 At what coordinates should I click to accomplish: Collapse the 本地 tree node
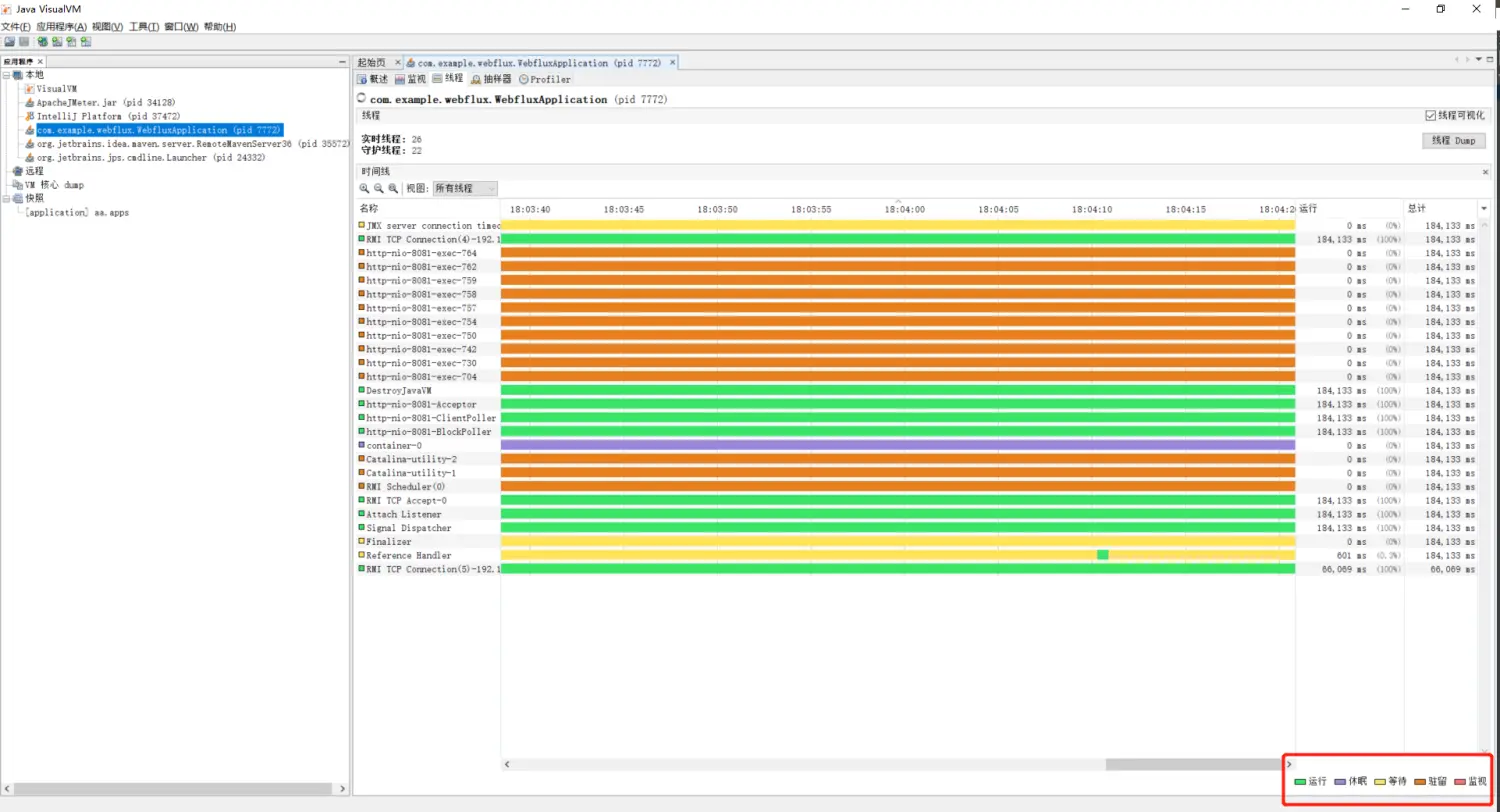[x=7, y=75]
